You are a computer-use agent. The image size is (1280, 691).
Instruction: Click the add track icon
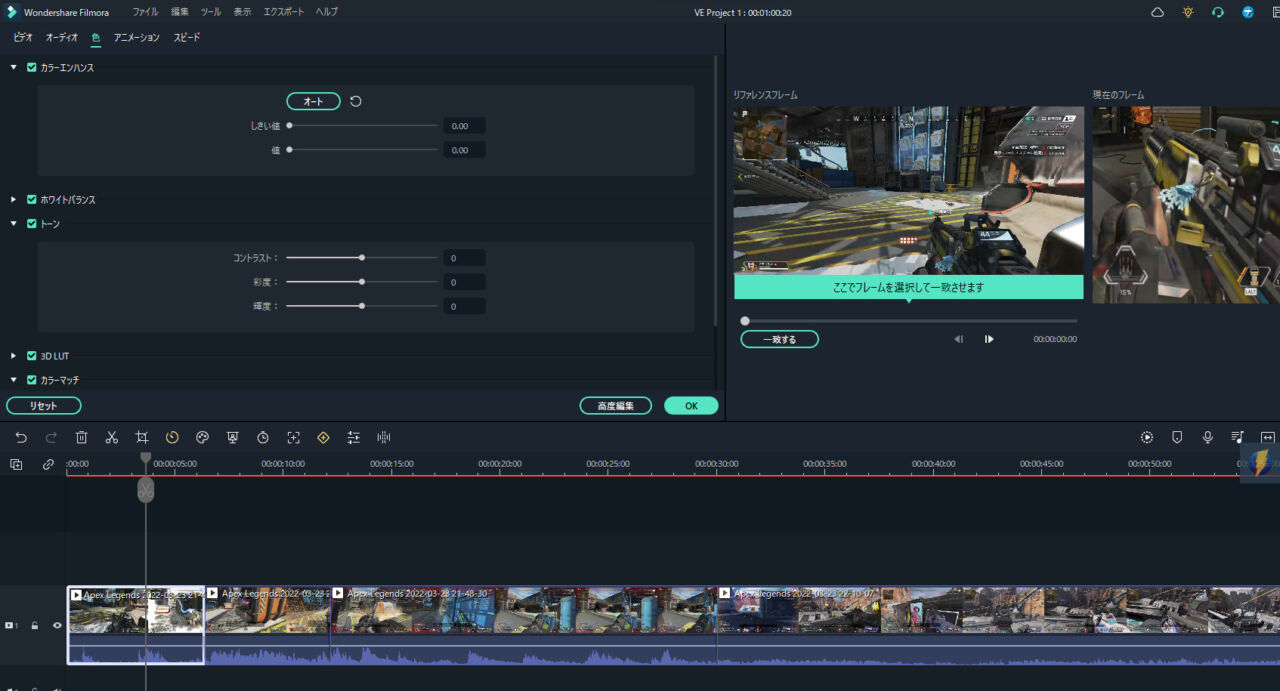(x=16, y=464)
